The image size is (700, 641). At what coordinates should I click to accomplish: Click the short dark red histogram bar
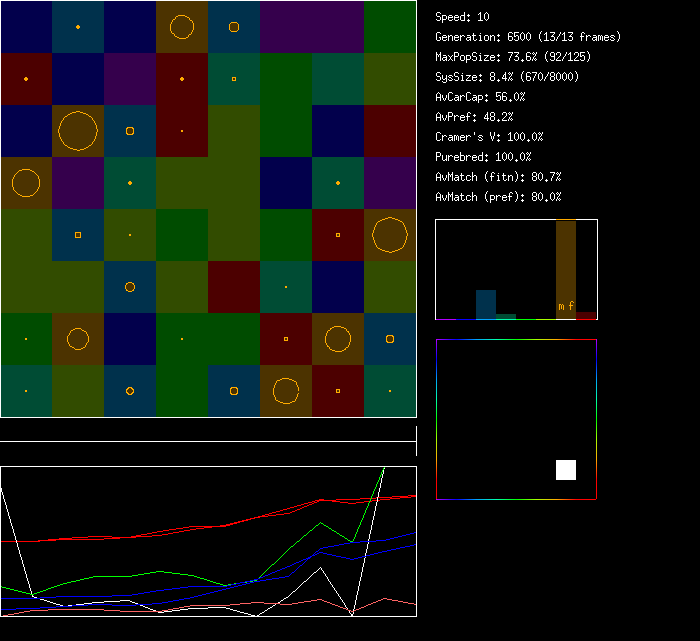click(586, 315)
